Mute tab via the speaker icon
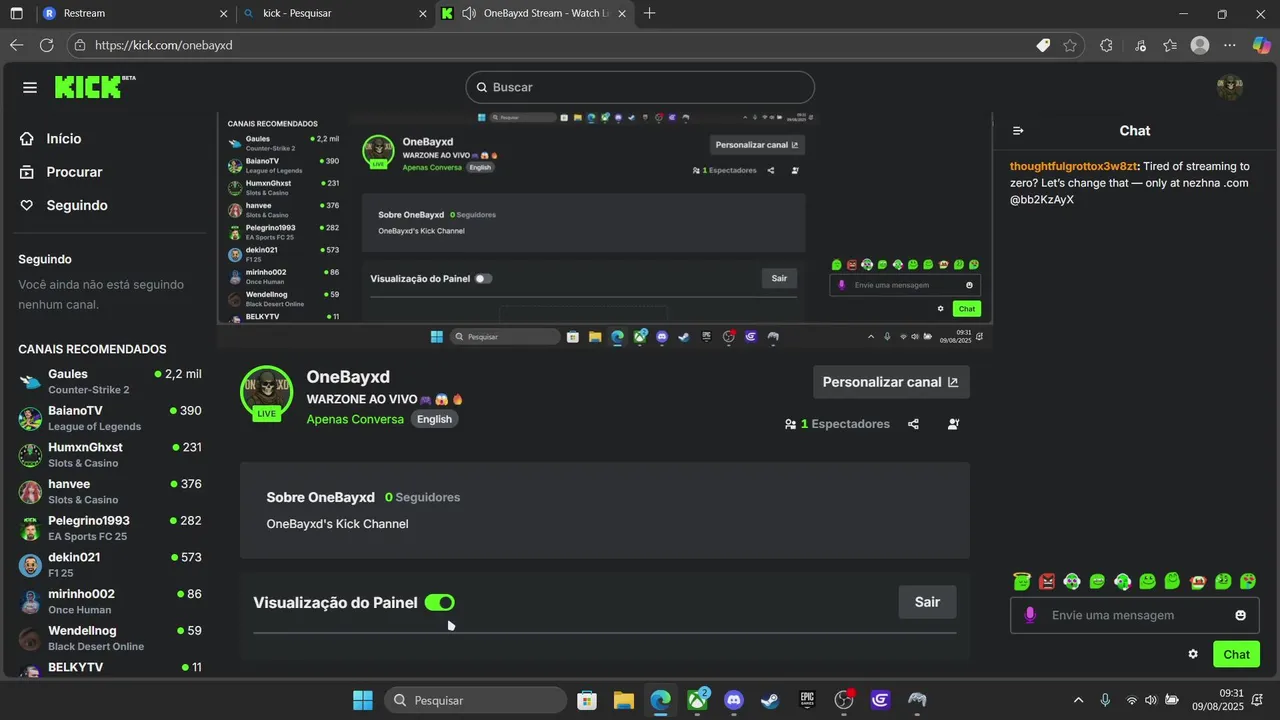This screenshot has width=1280, height=720. coord(469,14)
